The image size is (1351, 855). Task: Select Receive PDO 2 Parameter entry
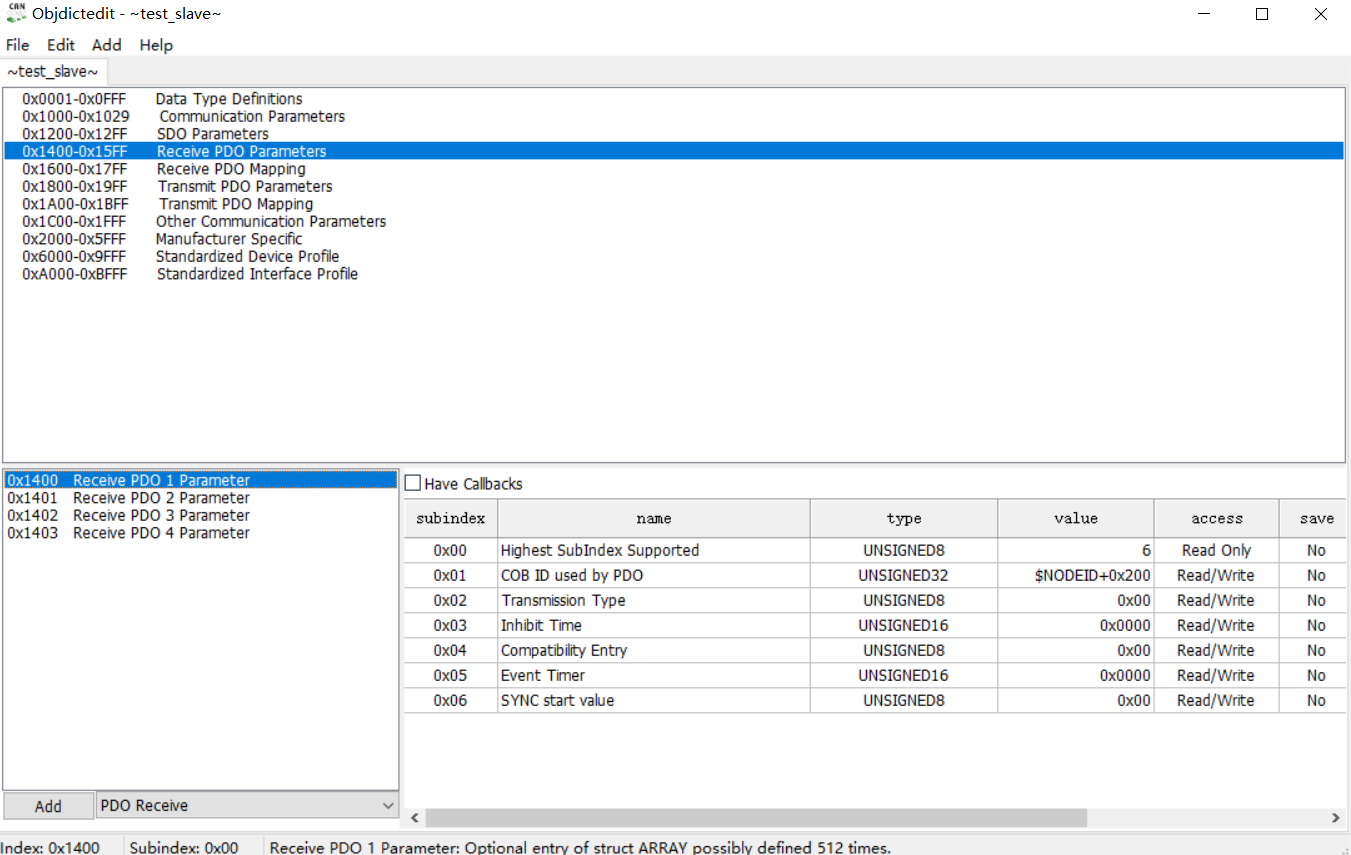[x=128, y=498]
